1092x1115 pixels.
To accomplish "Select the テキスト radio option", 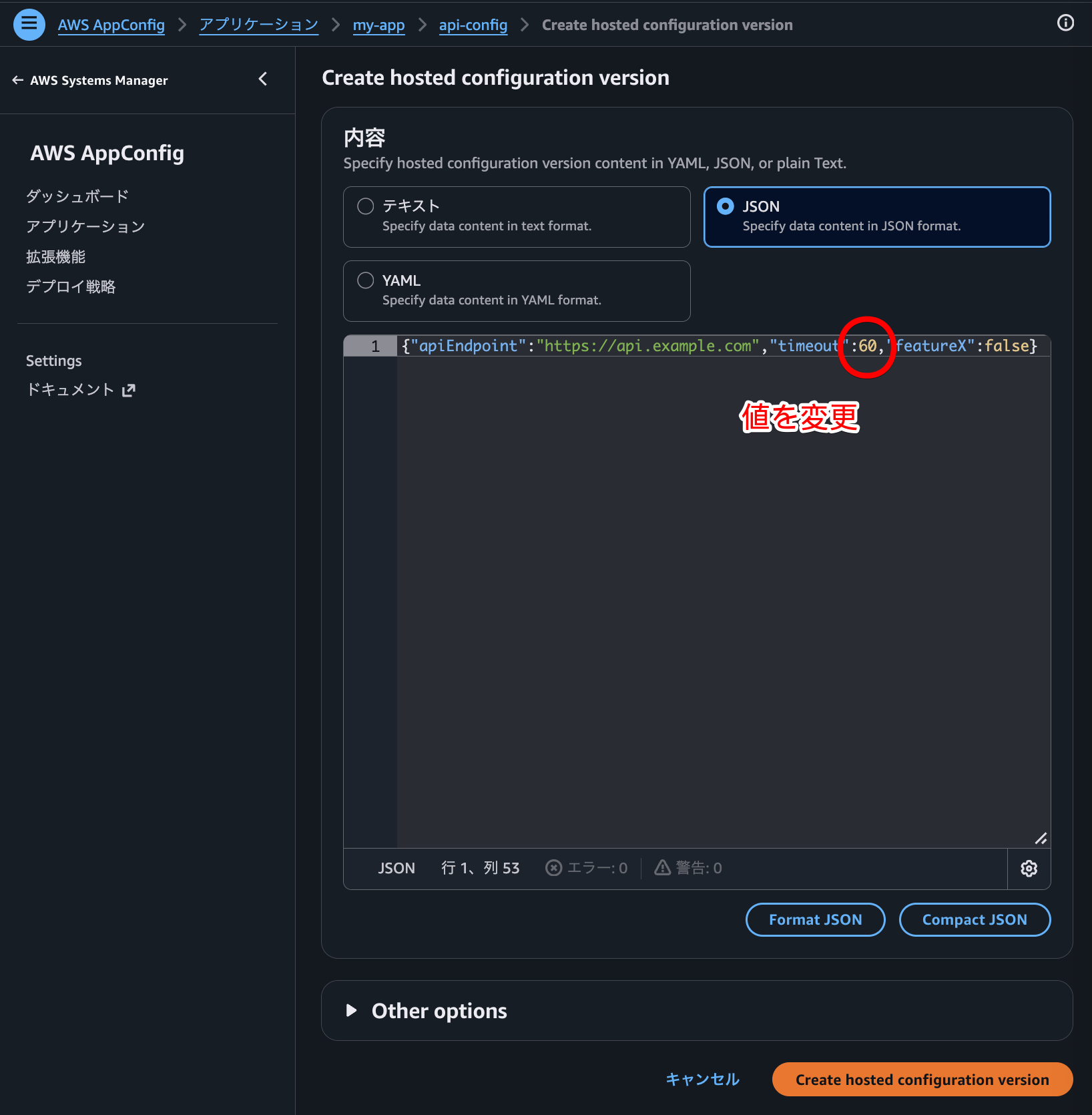I will [366, 206].
